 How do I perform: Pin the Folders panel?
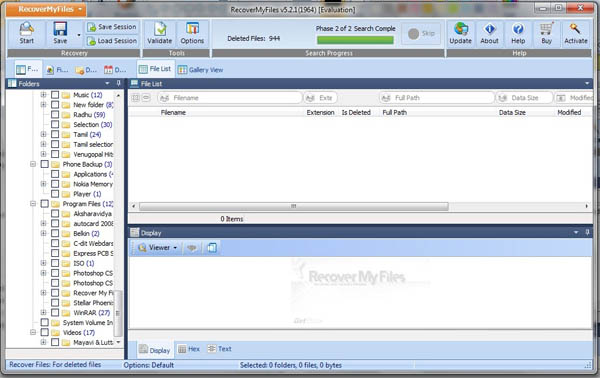coord(119,83)
